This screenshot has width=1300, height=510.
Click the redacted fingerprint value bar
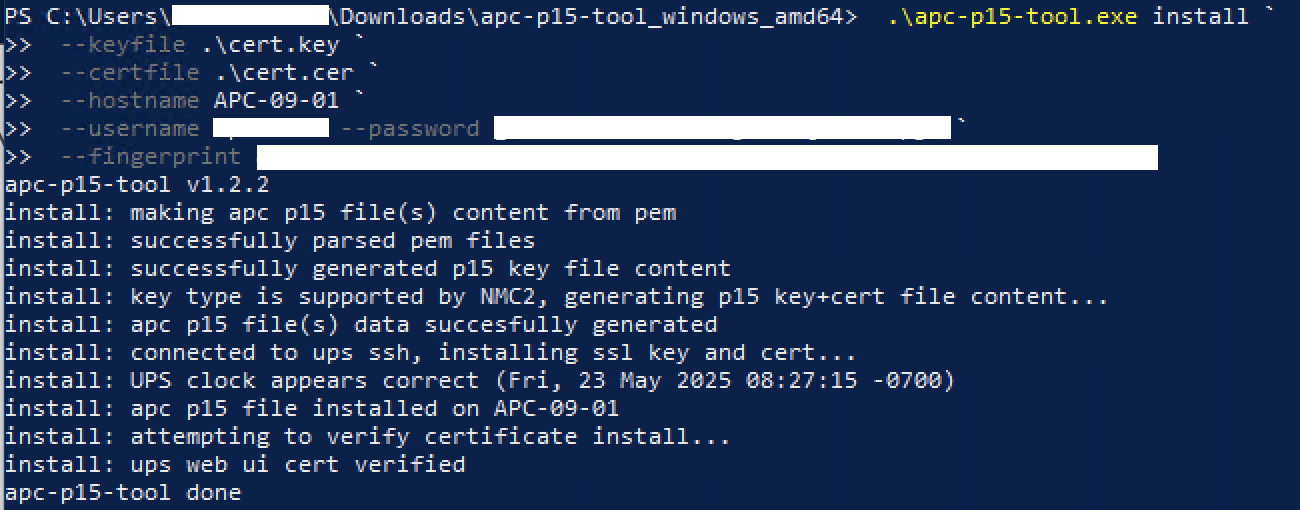[707, 157]
